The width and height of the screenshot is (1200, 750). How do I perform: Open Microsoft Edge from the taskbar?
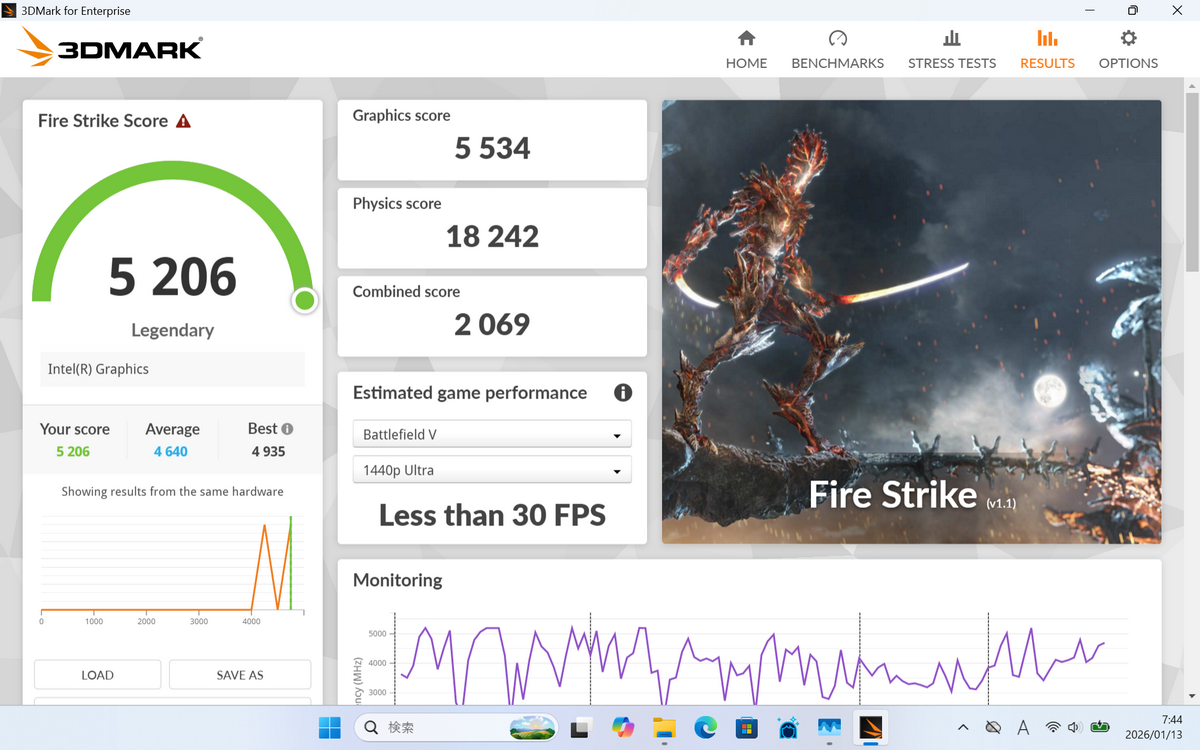pos(706,727)
